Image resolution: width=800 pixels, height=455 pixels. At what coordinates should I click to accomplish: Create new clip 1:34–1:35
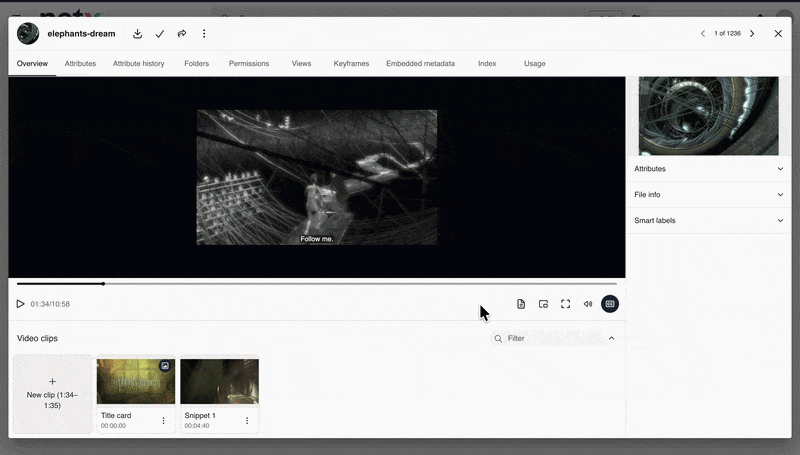click(x=53, y=394)
